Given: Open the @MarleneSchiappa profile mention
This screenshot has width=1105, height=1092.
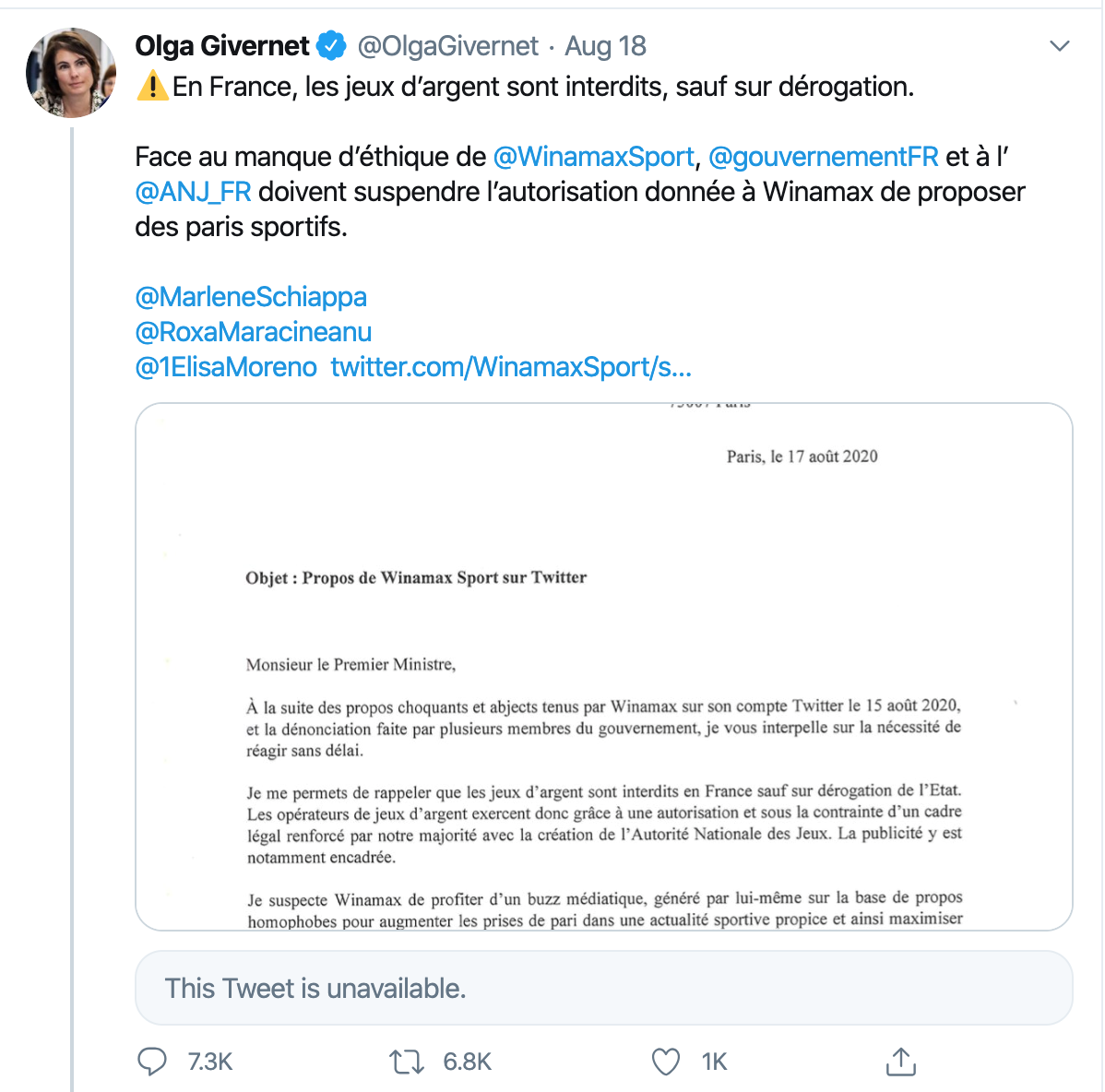Looking at the screenshot, I should click(x=251, y=297).
